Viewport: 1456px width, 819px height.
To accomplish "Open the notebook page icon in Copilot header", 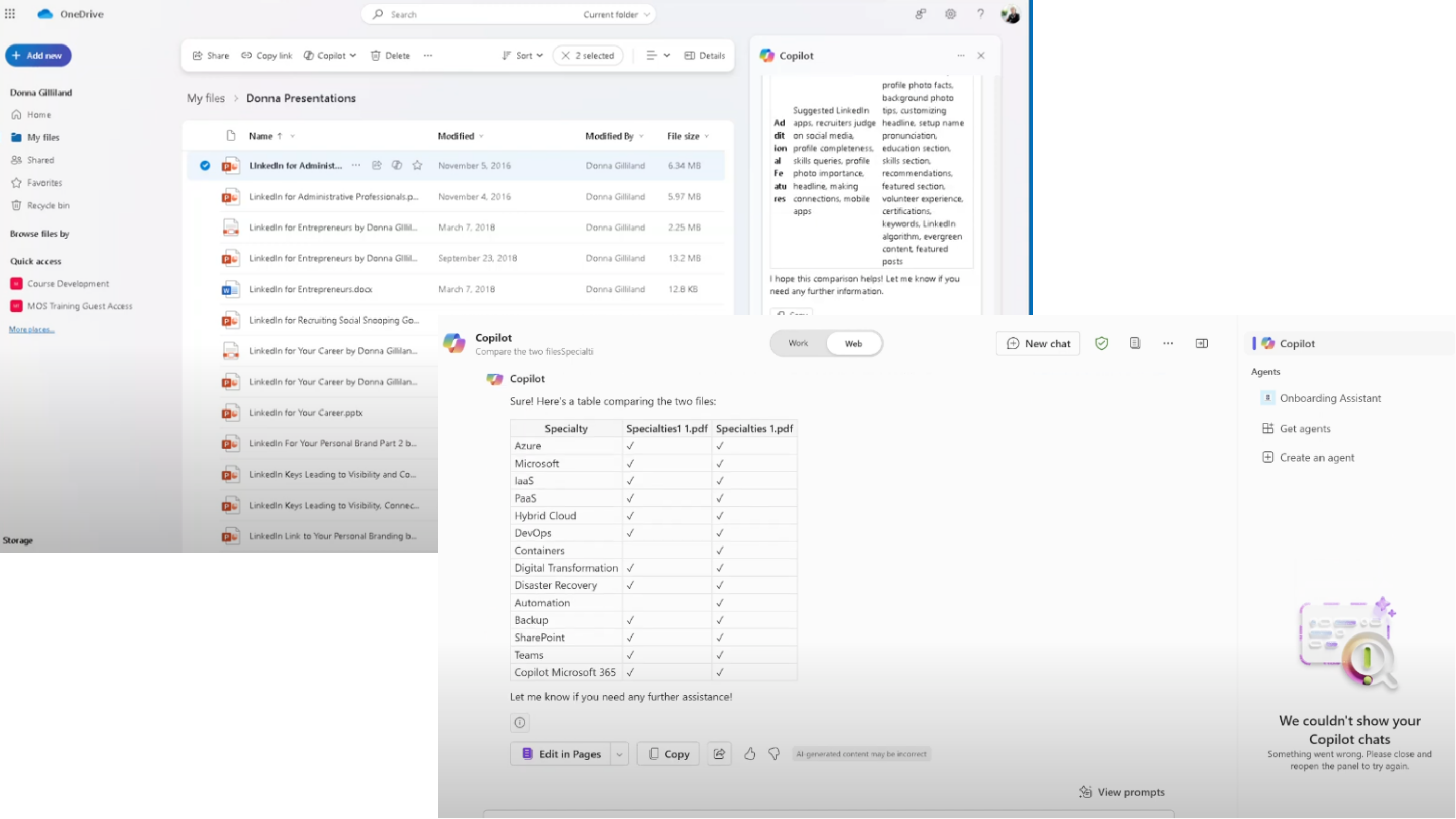I will pyautogui.click(x=1134, y=343).
